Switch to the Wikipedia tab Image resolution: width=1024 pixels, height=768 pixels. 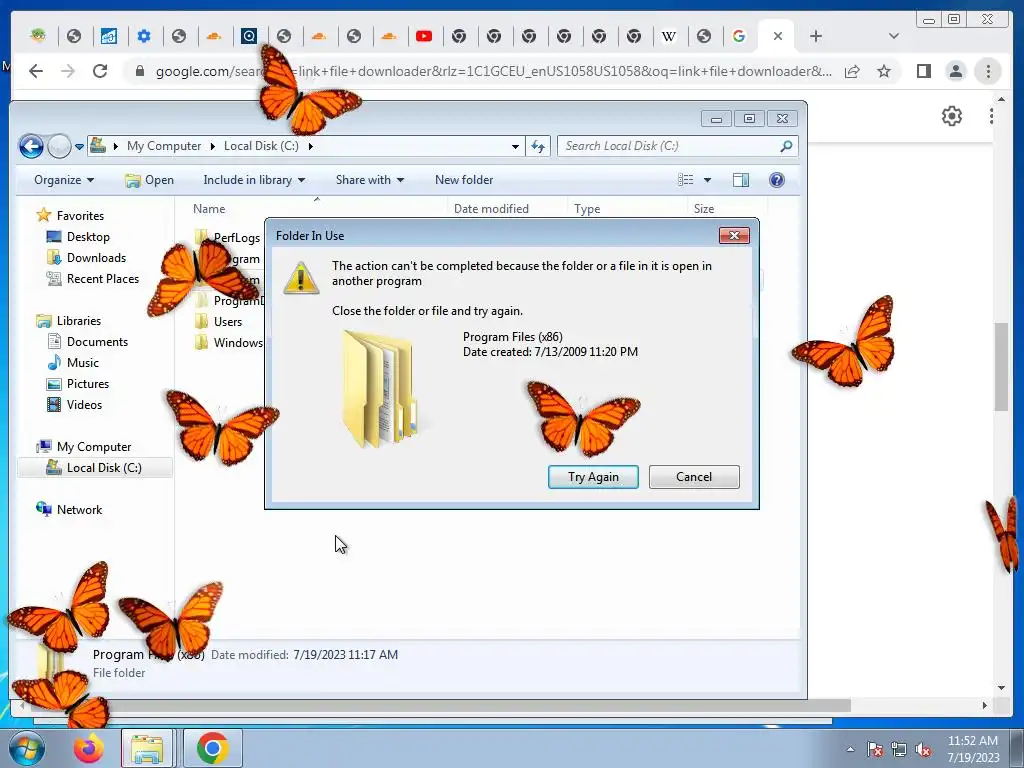pyautogui.click(x=669, y=36)
